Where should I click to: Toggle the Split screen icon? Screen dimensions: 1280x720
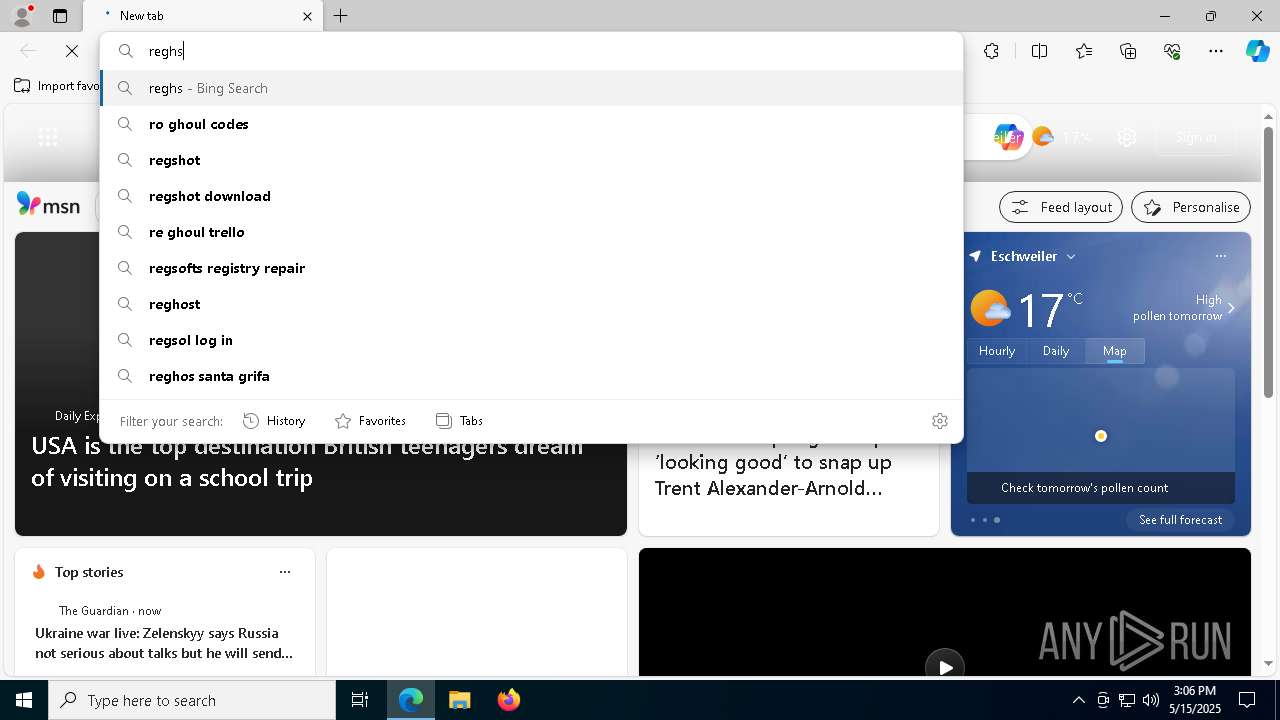pyautogui.click(x=1039, y=51)
